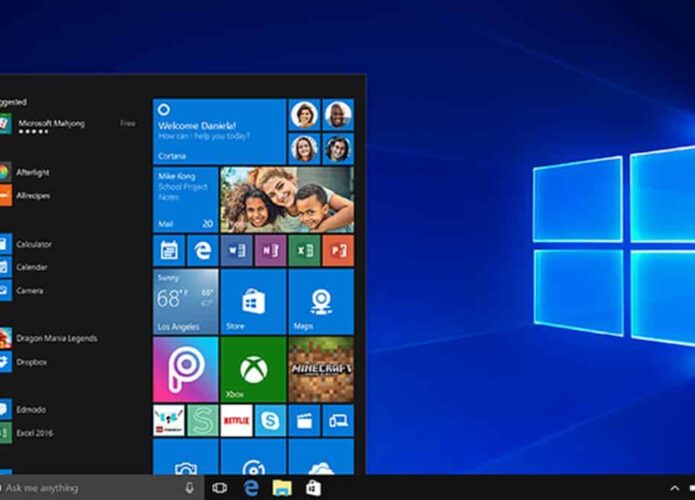Image resolution: width=695 pixels, height=500 pixels.
Task: Launch the Minecraft tile
Action: click(x=321, y=369)
